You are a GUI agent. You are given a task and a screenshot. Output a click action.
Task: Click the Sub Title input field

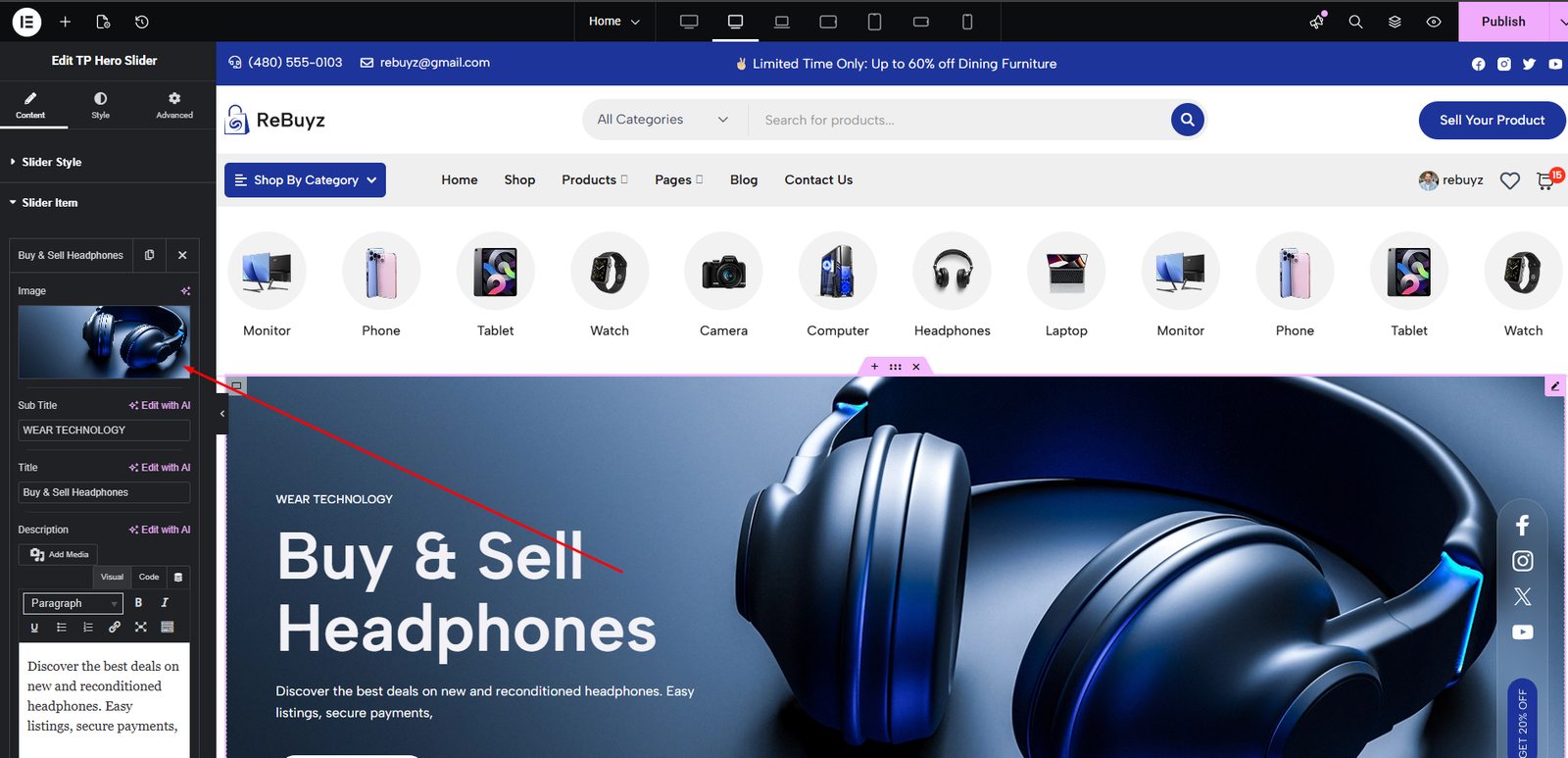tap(104, 430)
